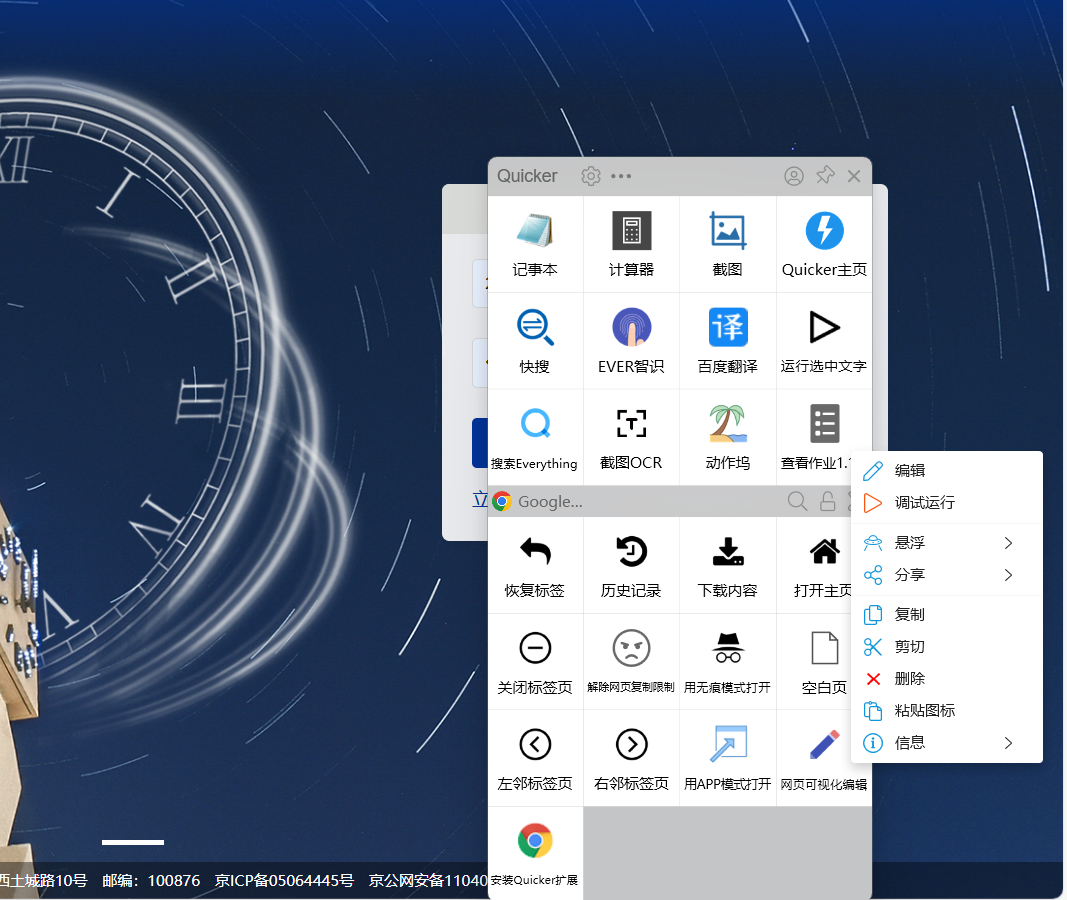Run the 快搜 quick search action
This screenshot has height=900, width=1067.
point(535,341)
